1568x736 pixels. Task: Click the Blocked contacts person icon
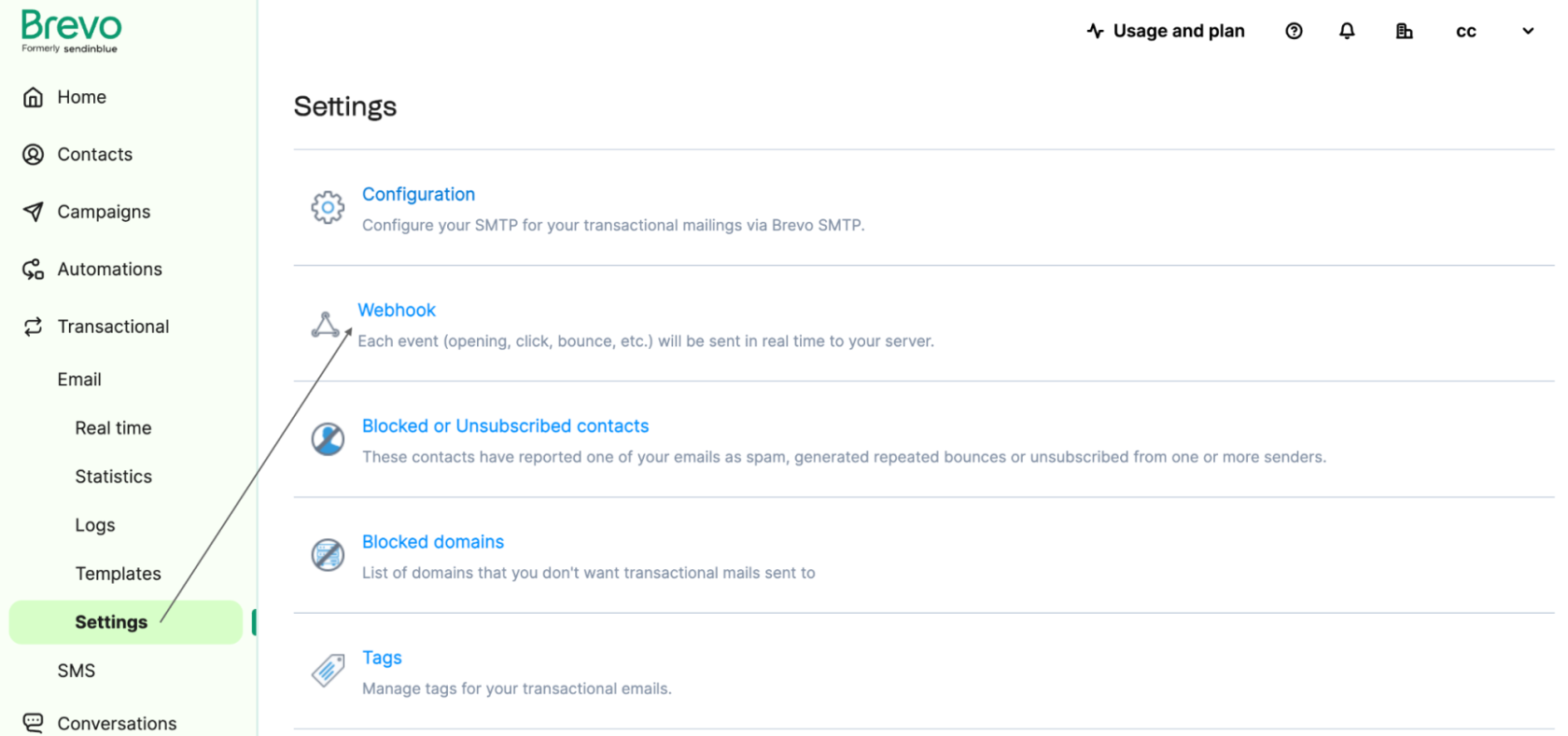(x=328, y=438)
